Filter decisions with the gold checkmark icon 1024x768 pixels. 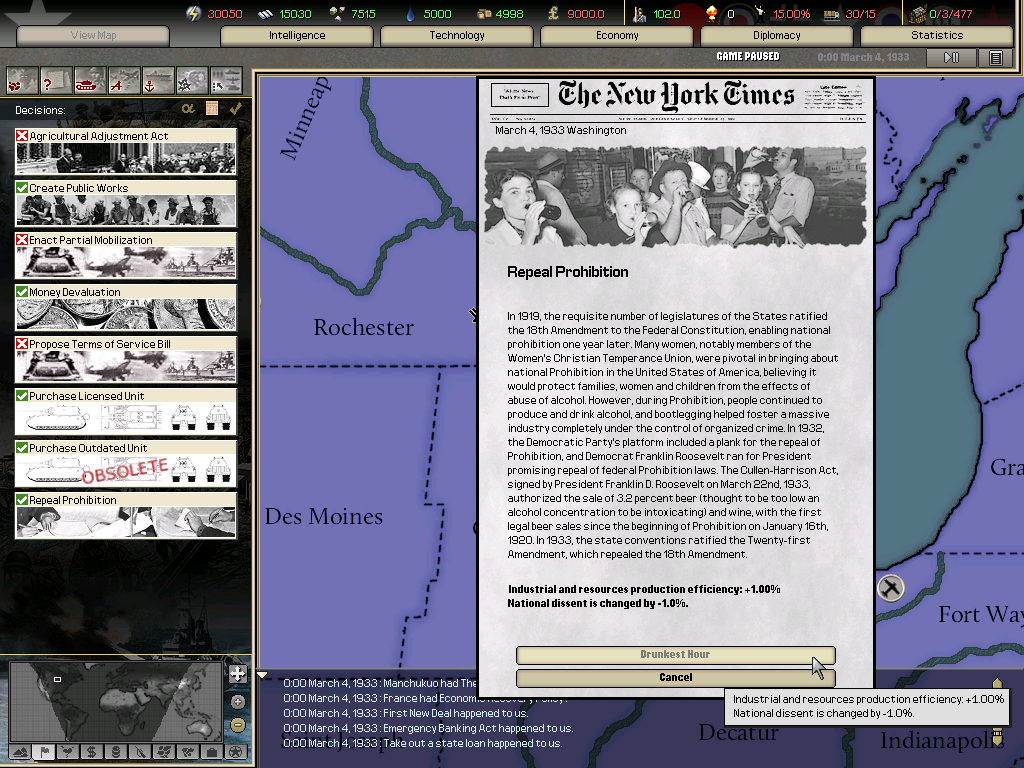(236, 108)
